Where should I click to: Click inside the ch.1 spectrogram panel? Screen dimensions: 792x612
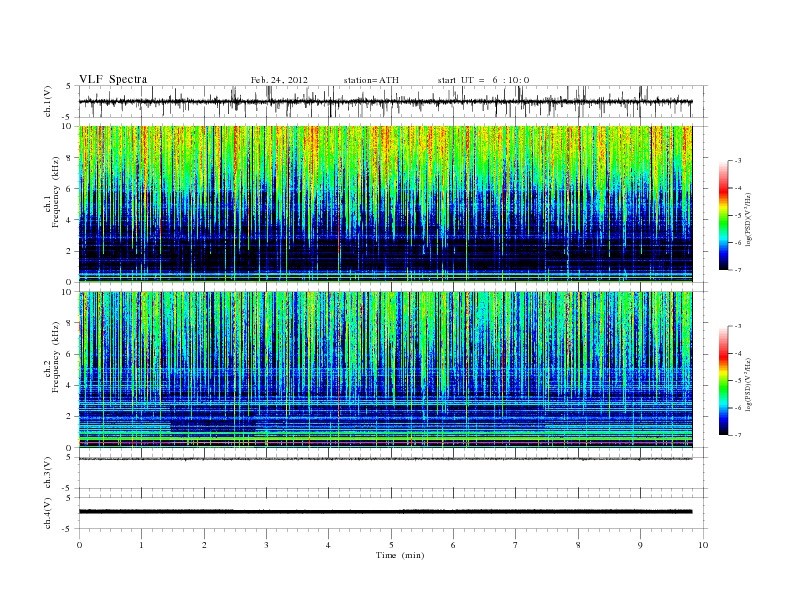pos(385,204)
